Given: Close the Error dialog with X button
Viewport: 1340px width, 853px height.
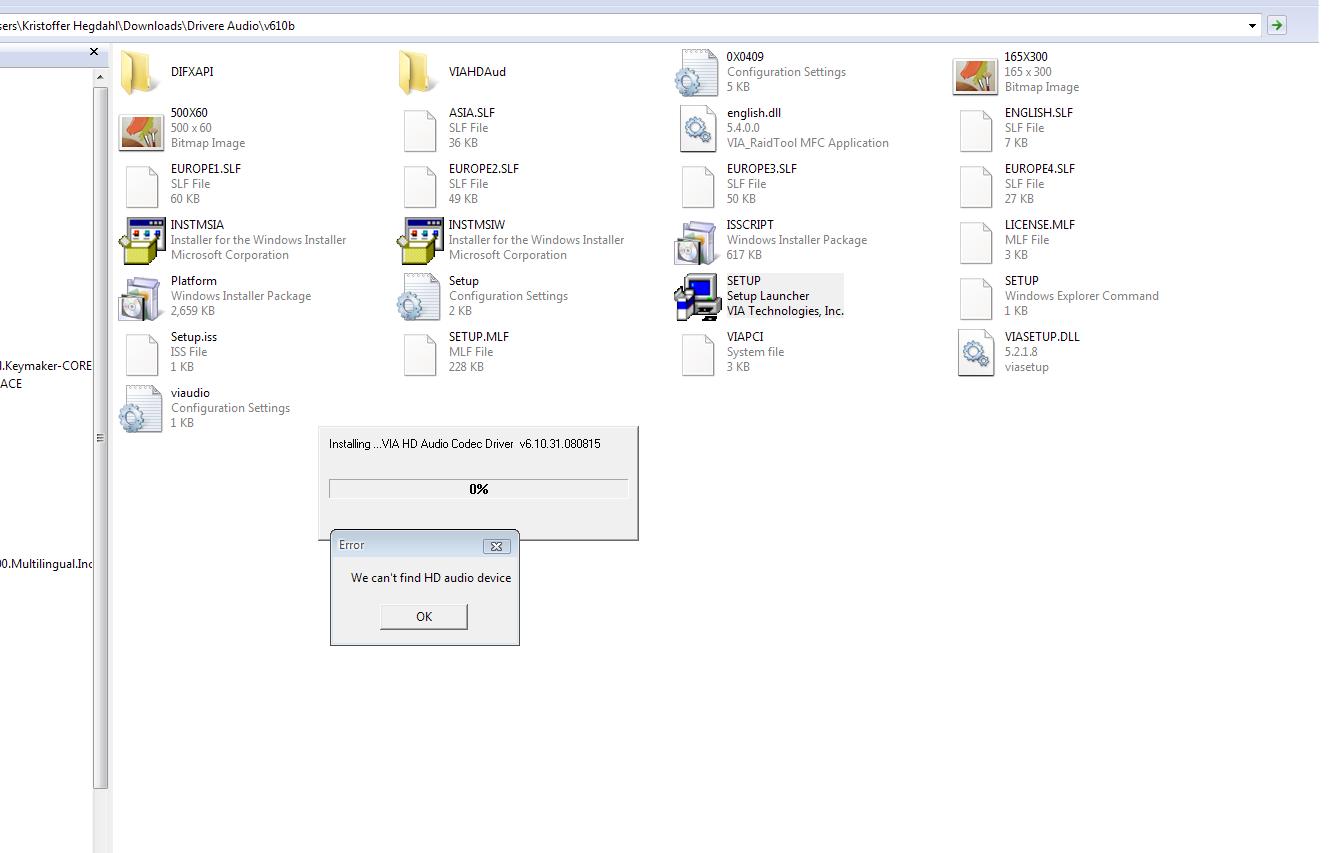Looking at the screenshot, I should 496,546.
